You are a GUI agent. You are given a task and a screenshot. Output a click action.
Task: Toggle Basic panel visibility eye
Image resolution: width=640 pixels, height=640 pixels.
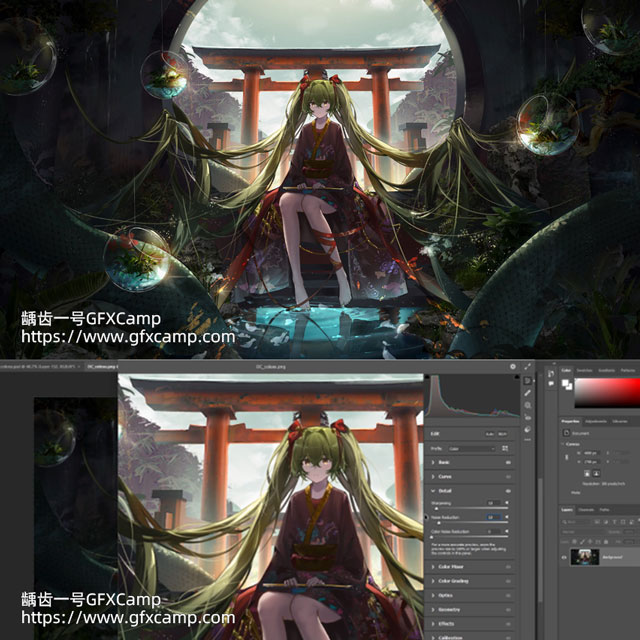[x=508, y=462]
